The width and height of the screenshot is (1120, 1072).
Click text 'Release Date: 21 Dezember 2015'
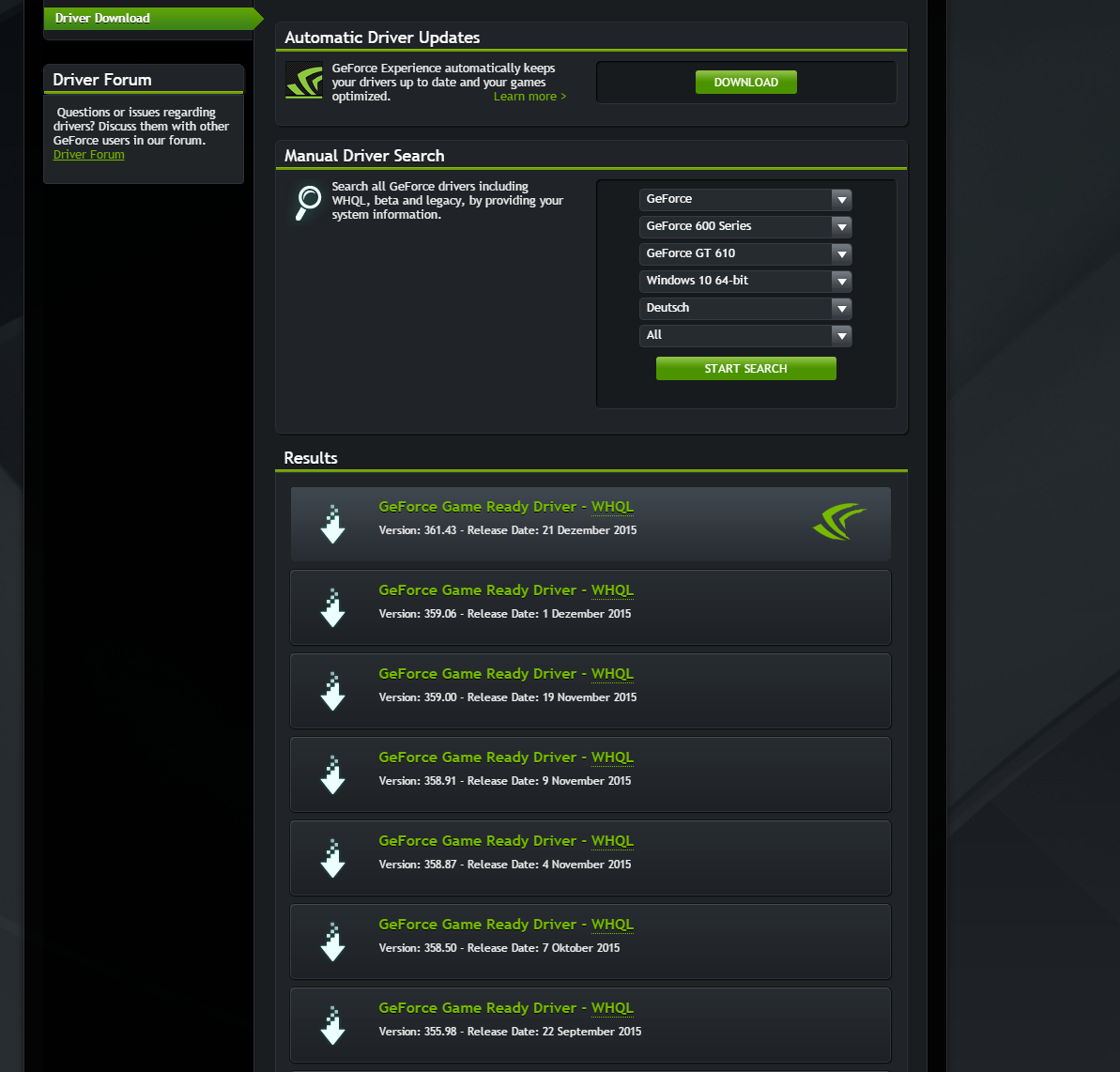tap(551, 530)
